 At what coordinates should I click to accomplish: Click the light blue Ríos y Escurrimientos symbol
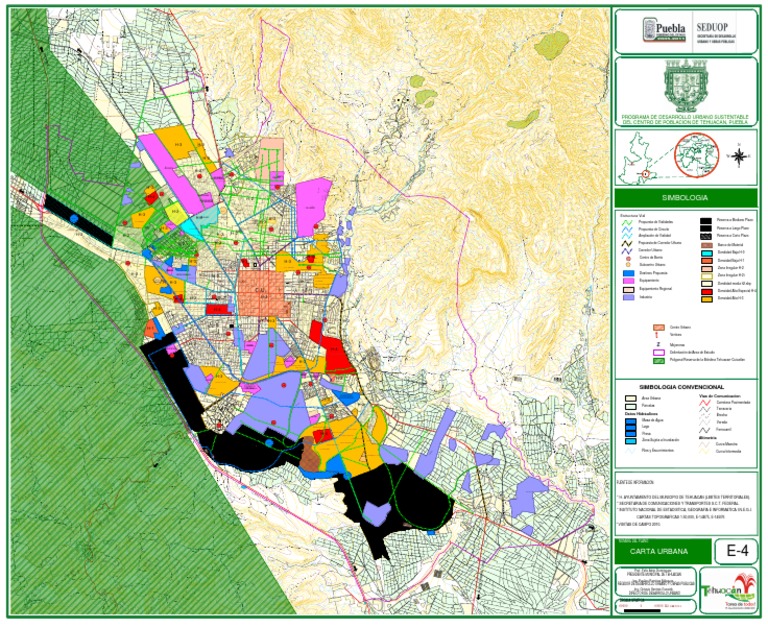point(631,450)
